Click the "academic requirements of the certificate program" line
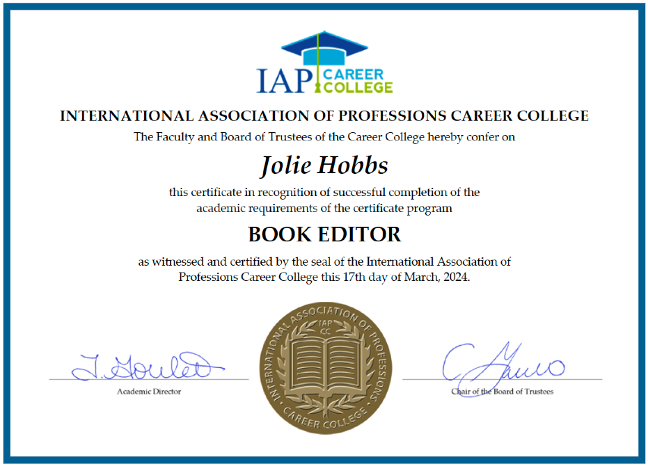The height and width of the screenshot is (466, 648). [324, 206]
